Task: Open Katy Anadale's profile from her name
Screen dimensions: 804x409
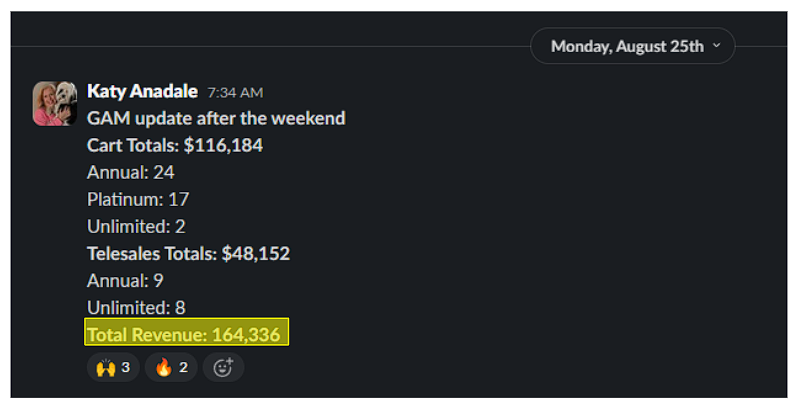Action: 143,91
